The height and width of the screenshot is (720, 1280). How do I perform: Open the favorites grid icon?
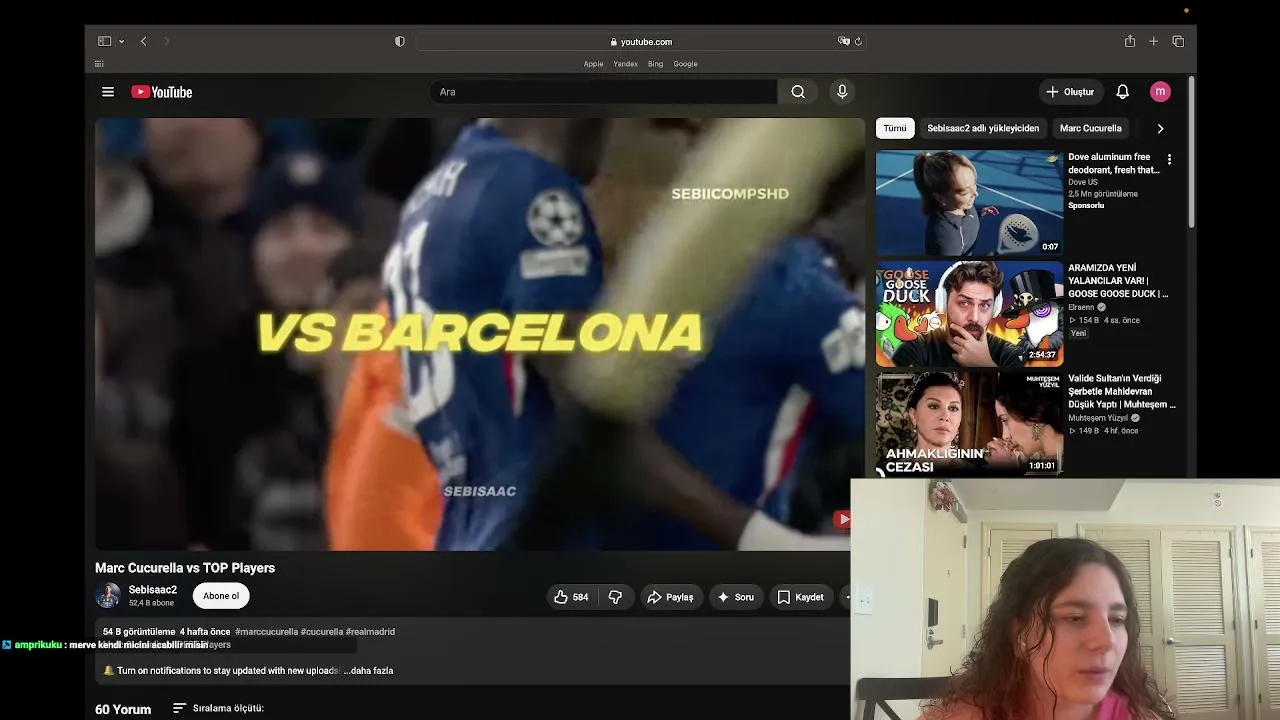pyautogui.click(x=99, y=64)
